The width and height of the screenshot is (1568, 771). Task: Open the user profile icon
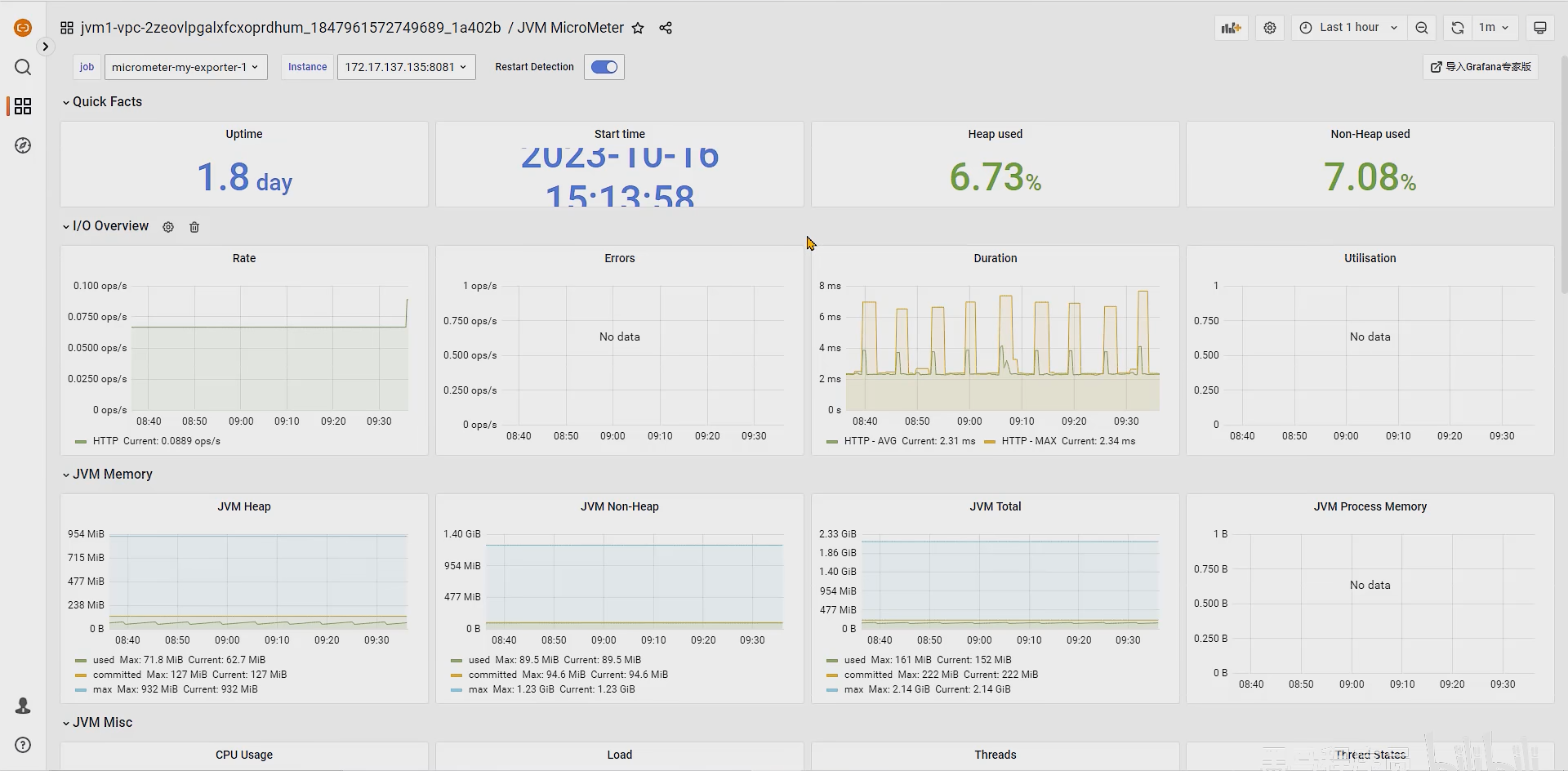point(23,706)
